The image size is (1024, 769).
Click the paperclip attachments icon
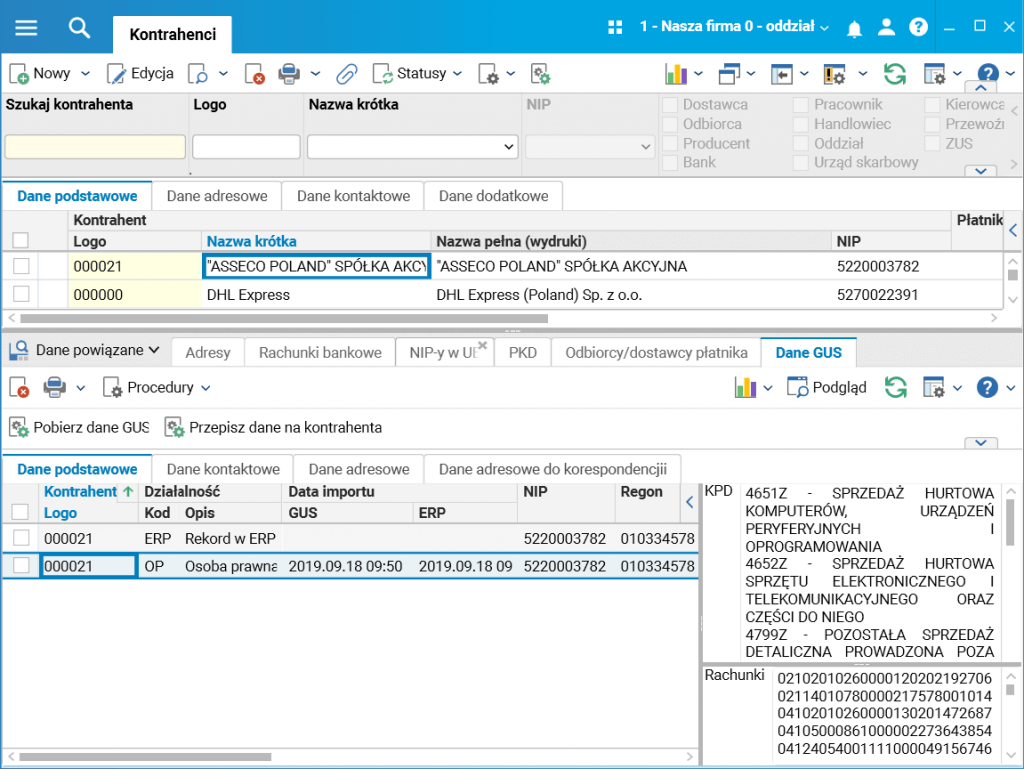click(346, 74)
